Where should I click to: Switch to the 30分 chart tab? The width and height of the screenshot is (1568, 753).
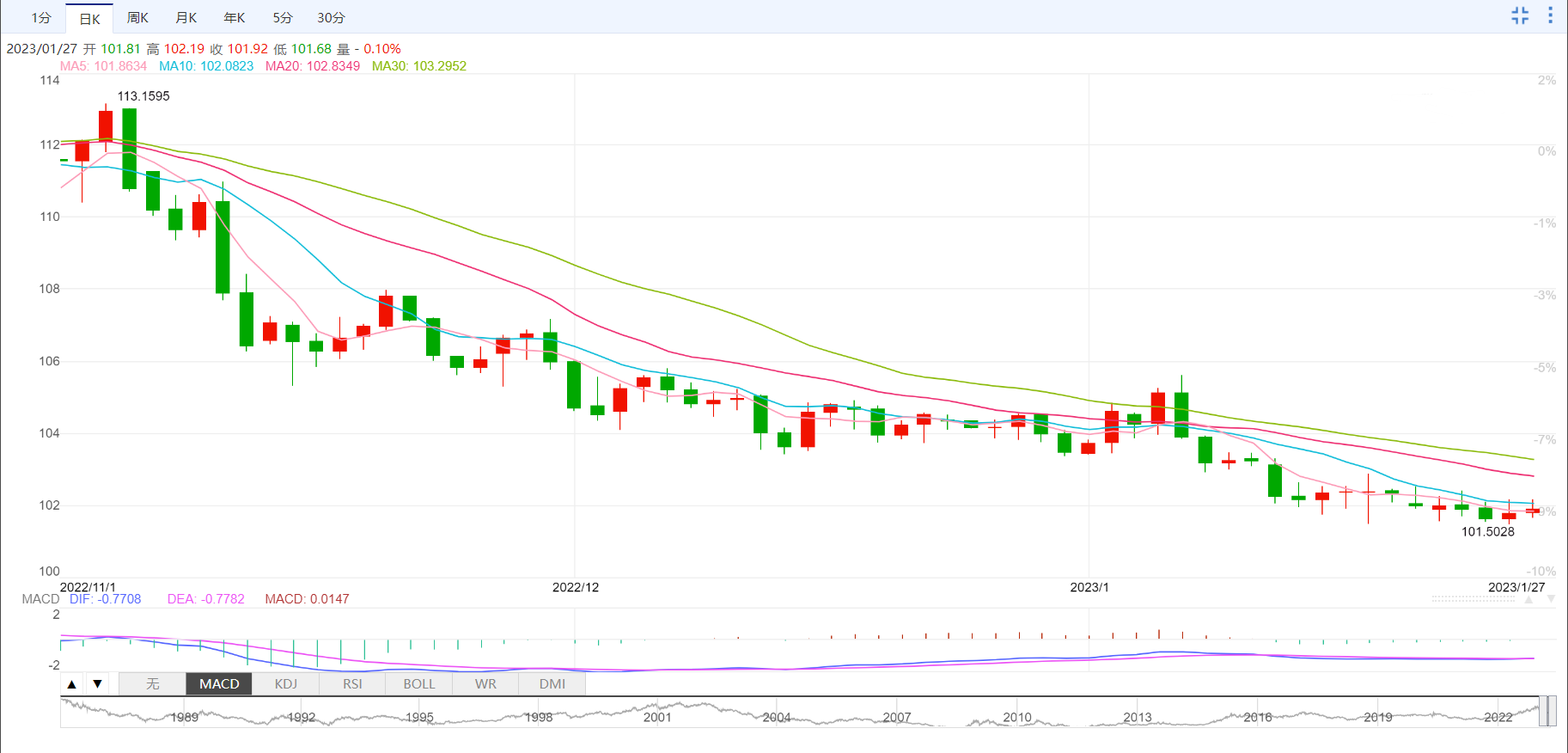pos(331,18)
